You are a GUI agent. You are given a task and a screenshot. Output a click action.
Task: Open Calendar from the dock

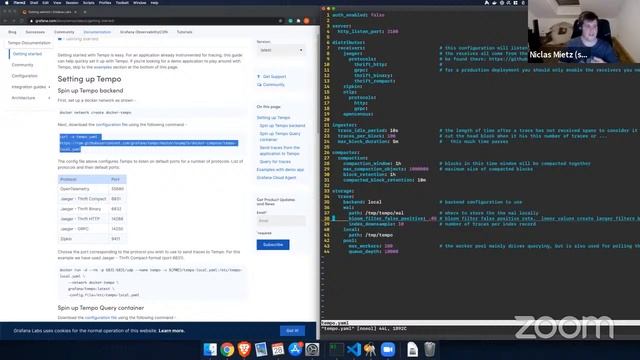click(x=278, y=350)
